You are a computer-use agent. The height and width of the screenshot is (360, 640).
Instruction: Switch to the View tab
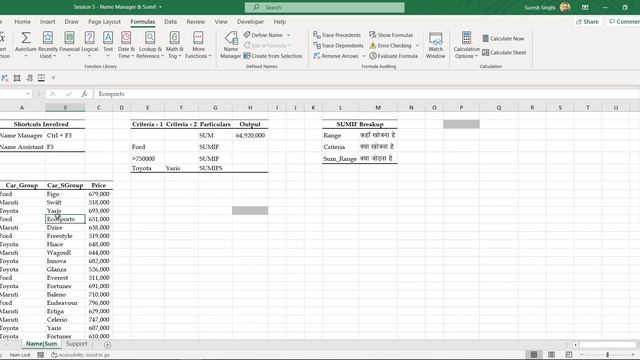pos(221,22)
